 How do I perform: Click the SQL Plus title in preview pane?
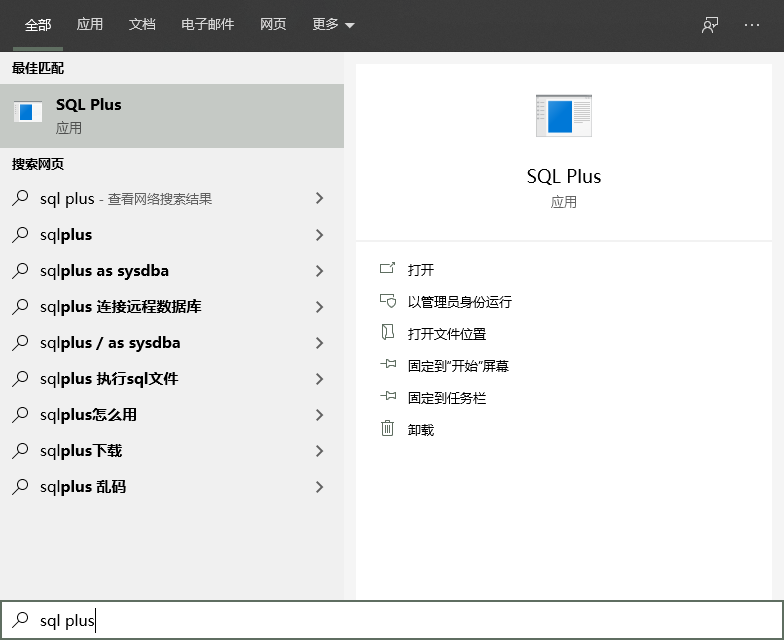(x=564, y=176)
